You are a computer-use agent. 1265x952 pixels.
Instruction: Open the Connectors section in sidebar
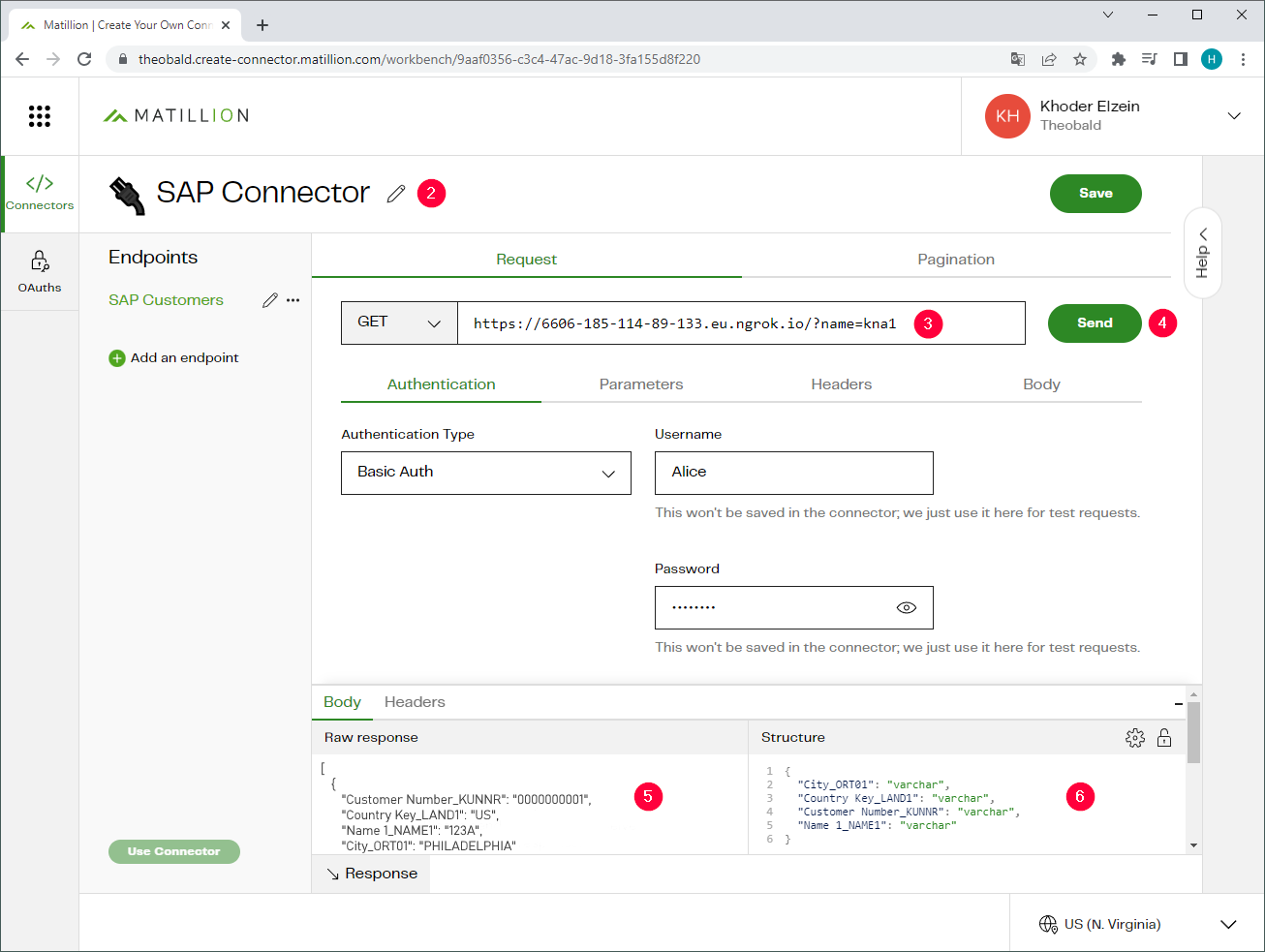point(40,192)
